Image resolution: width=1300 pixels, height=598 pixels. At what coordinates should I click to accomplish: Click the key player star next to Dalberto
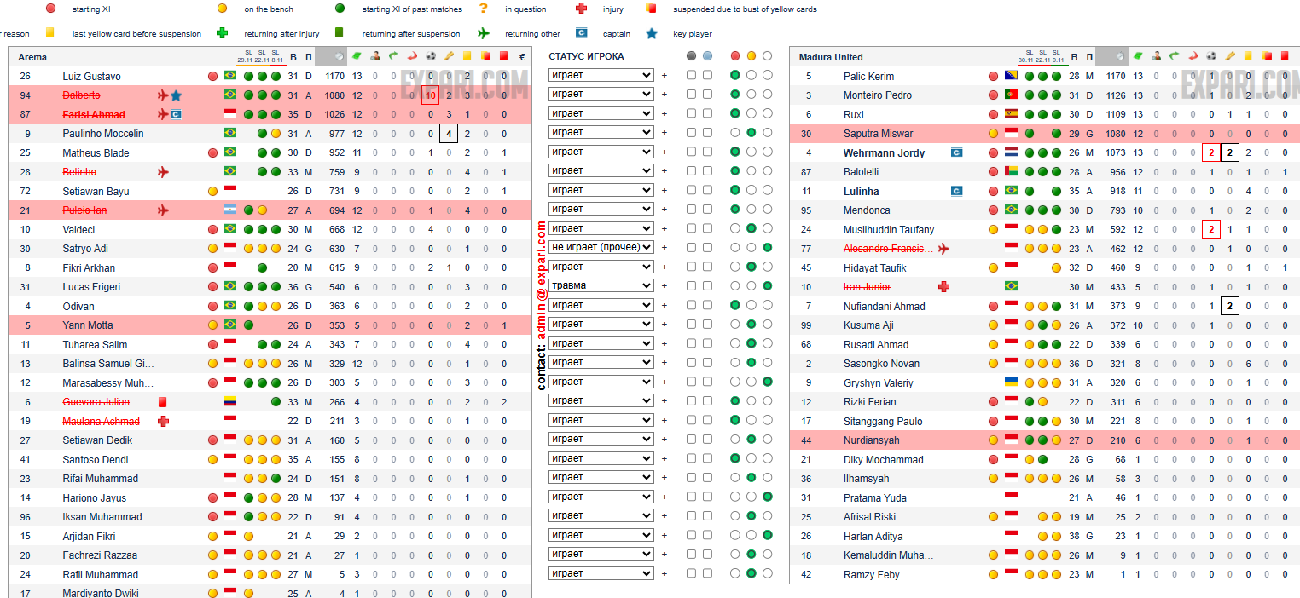click(x=176, y=96)
